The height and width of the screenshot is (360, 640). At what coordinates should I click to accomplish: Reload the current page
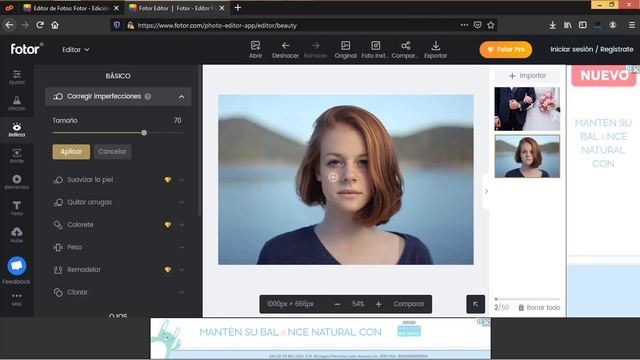40,25
